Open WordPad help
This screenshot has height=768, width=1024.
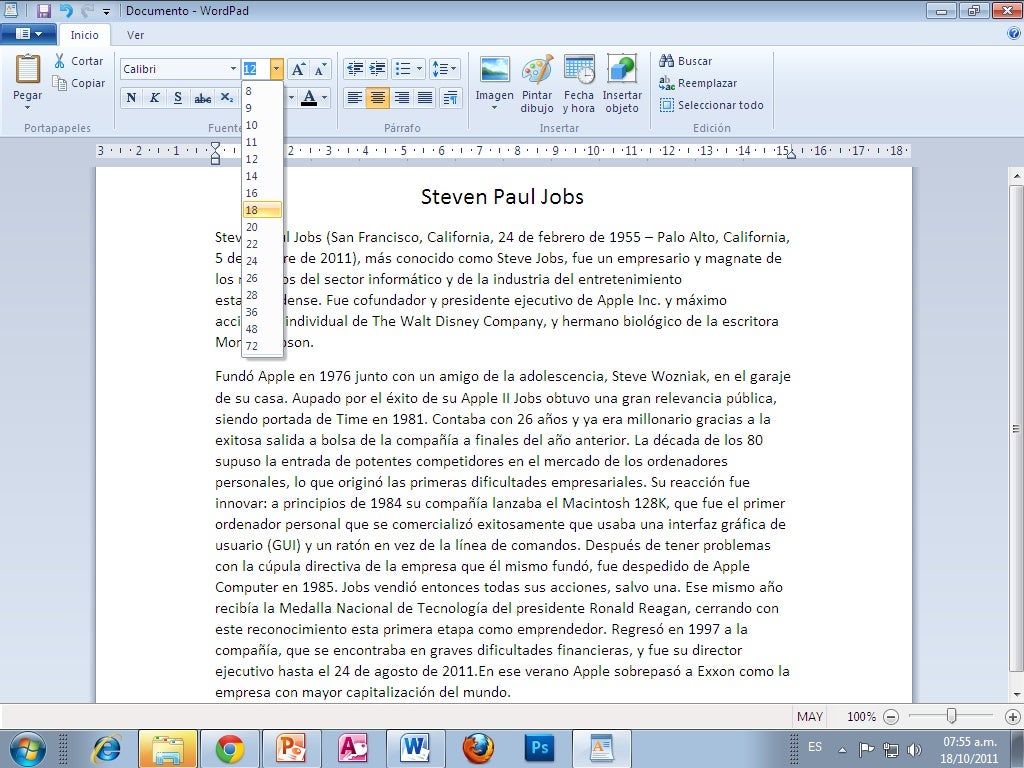tap(1014, 34)
